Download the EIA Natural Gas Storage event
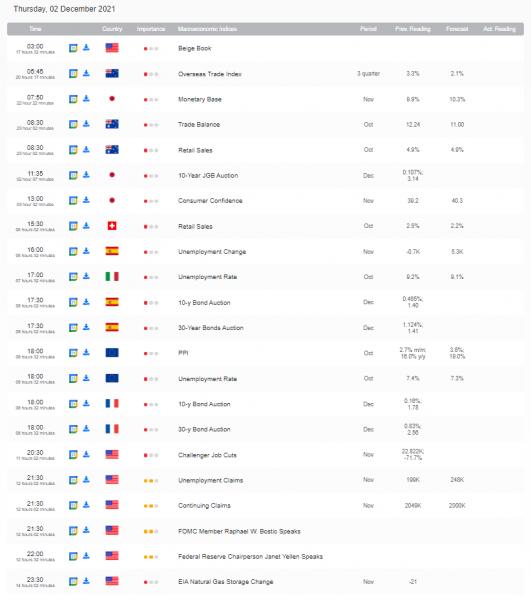This screenshot has height=600, width=531. point(86,581)
